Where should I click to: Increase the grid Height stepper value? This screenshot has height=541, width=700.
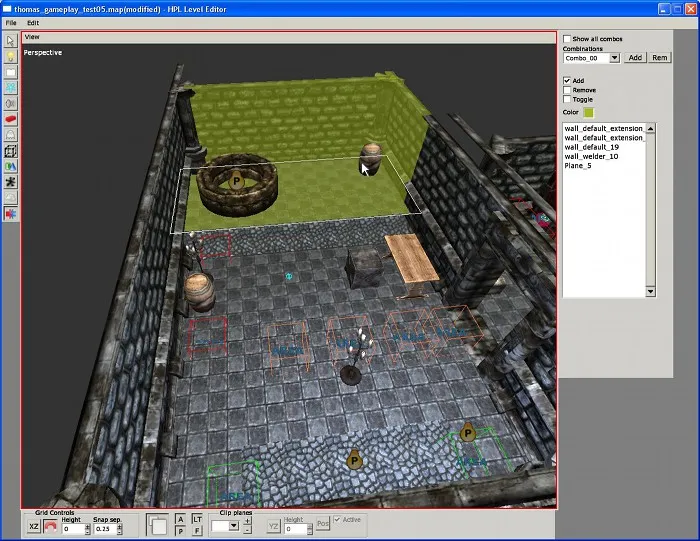coord(88,523)
